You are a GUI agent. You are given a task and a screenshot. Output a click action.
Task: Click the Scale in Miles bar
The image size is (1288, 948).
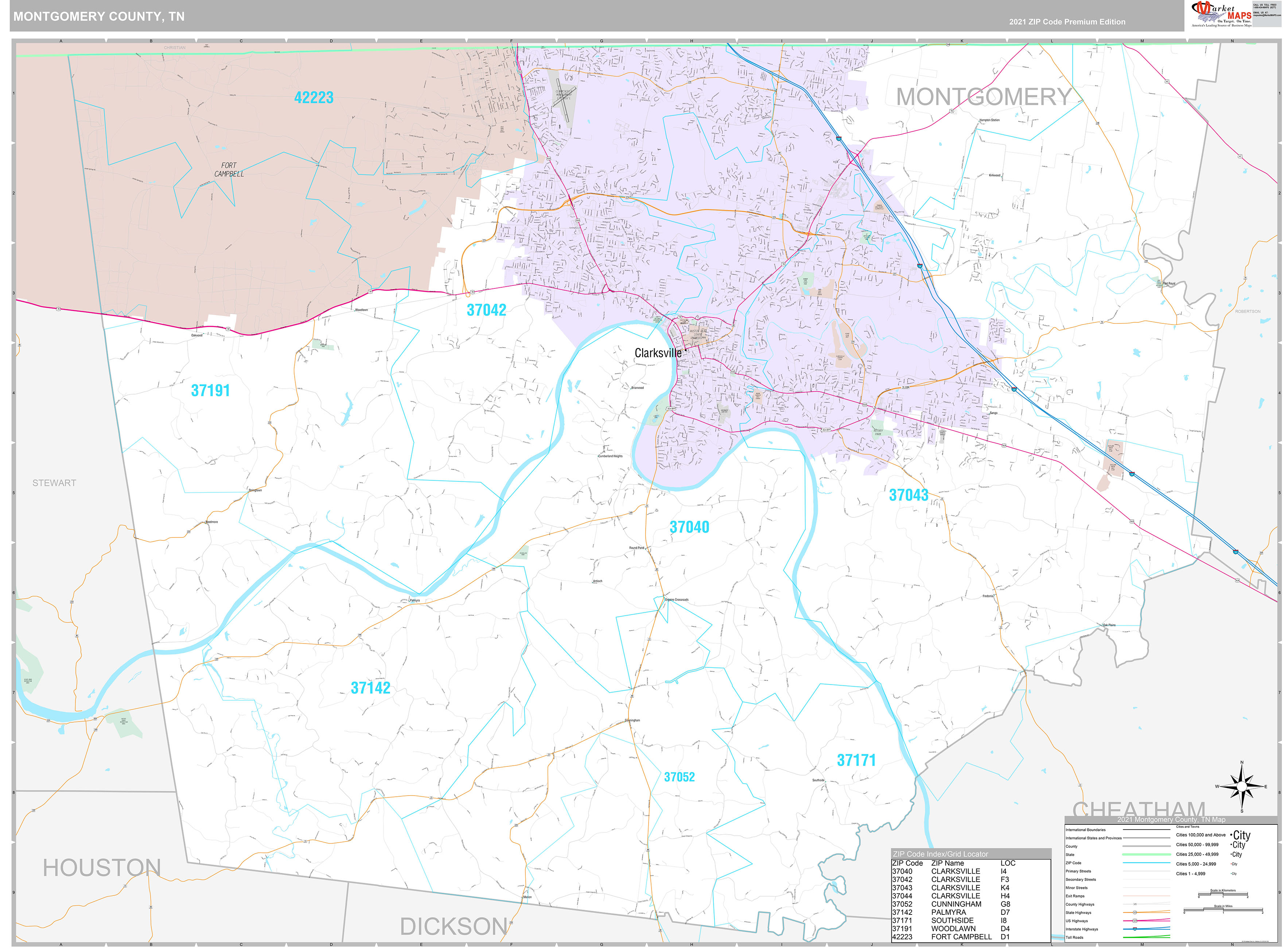pyautogui.click(x=1223, y=910)
